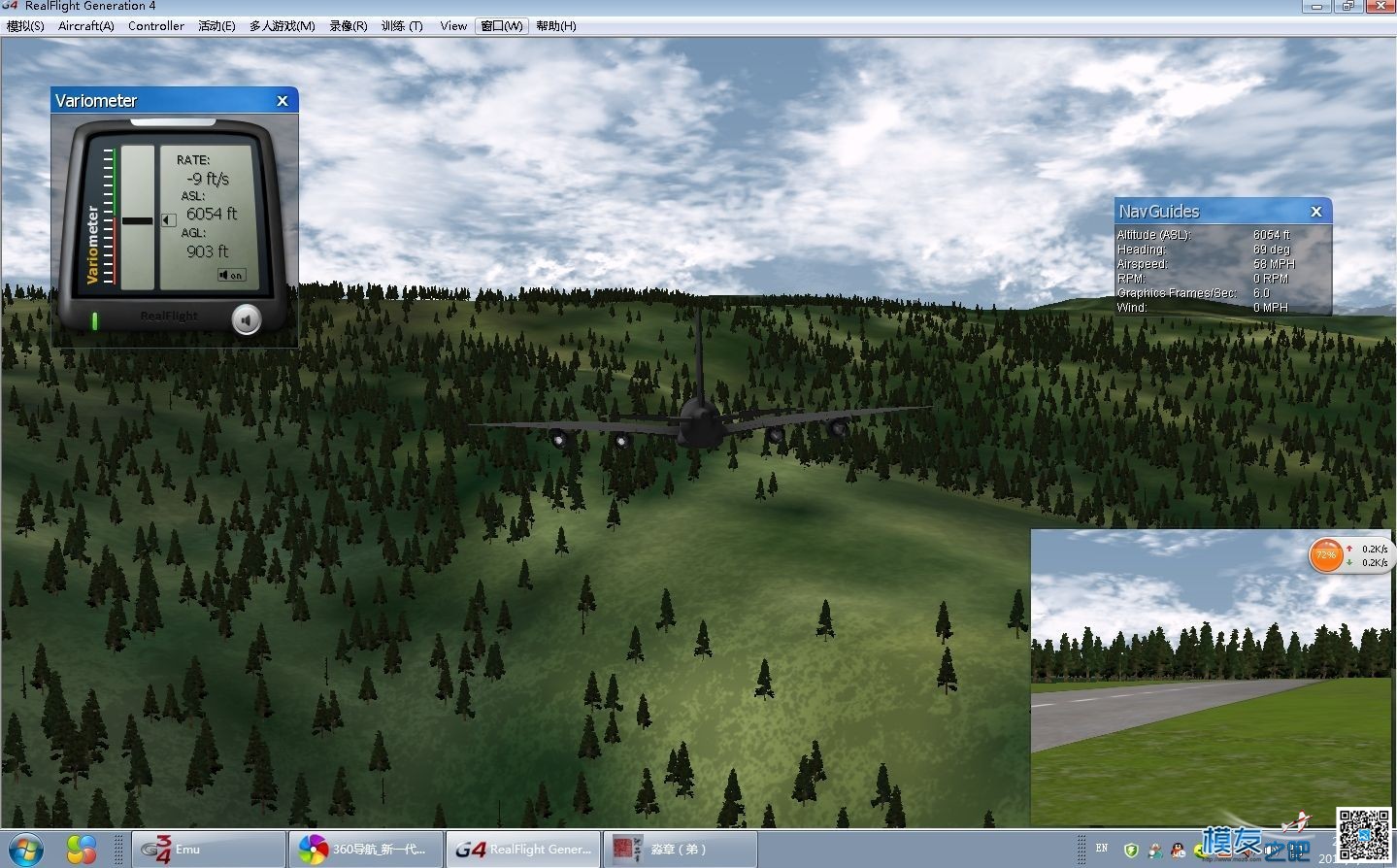Close the NavGuides gadget
Screen dimensions: 1397x868
1316,212
